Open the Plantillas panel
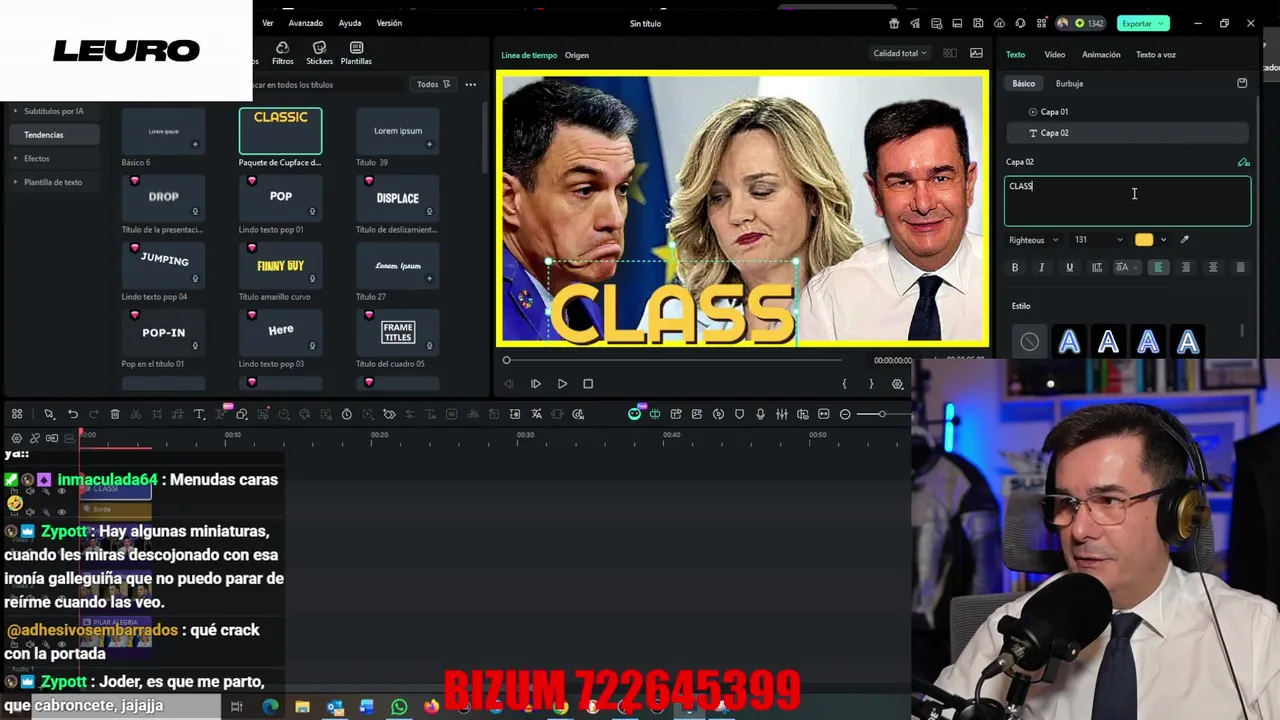Image resolution: width=1280 pixels, height=720 pixels. pos(356,53)
